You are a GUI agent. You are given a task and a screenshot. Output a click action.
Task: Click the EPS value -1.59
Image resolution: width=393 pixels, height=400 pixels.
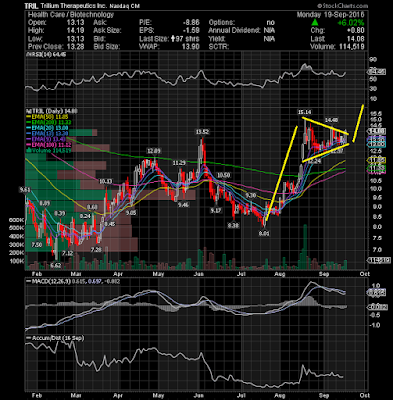(191, 31)
